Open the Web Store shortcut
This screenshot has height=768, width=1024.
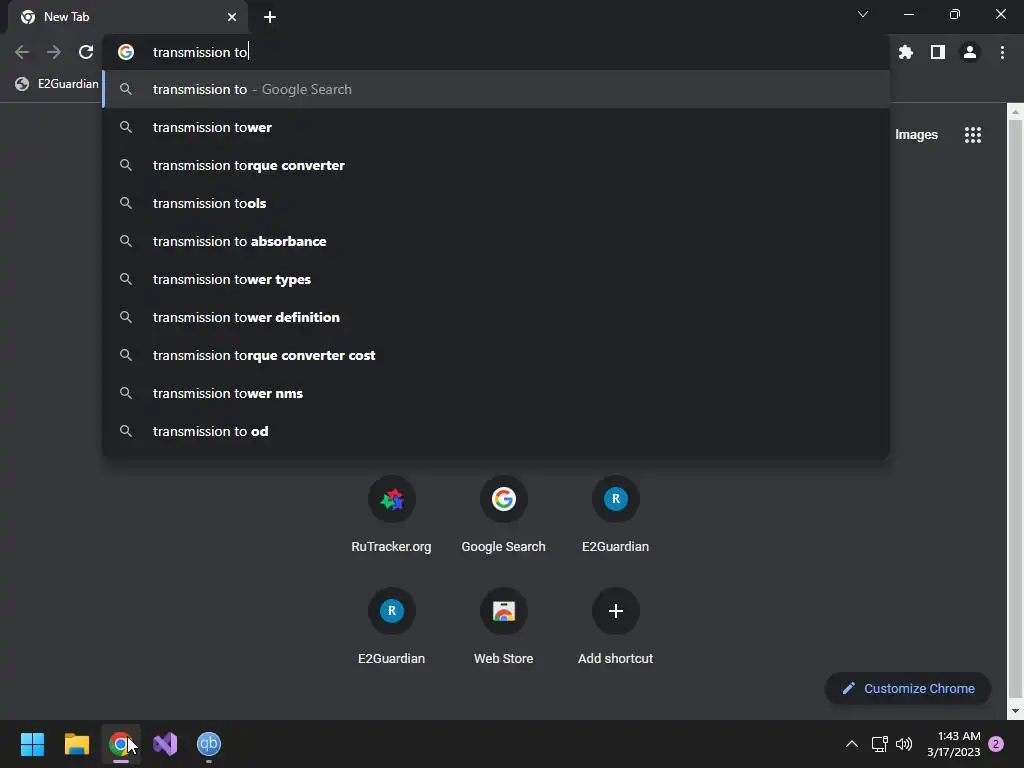[x=504, y=628]
